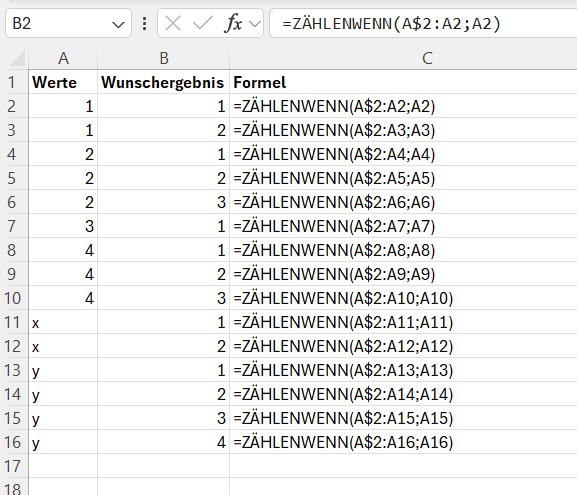Select cell A16 containing y
577x495 pixels.
pyautogui.click(x=63, y=442)
